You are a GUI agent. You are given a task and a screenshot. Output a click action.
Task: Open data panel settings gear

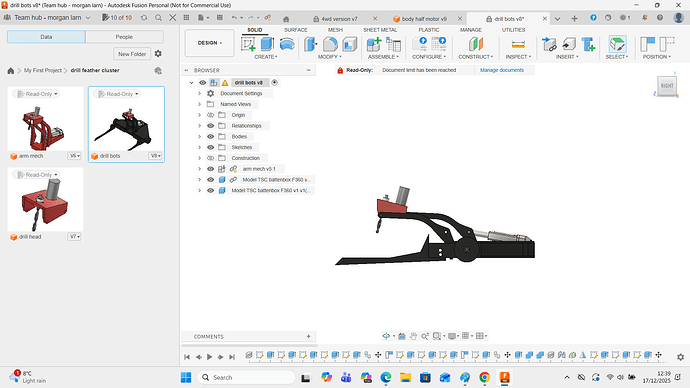pyautogui.click(x=158, y=54)
